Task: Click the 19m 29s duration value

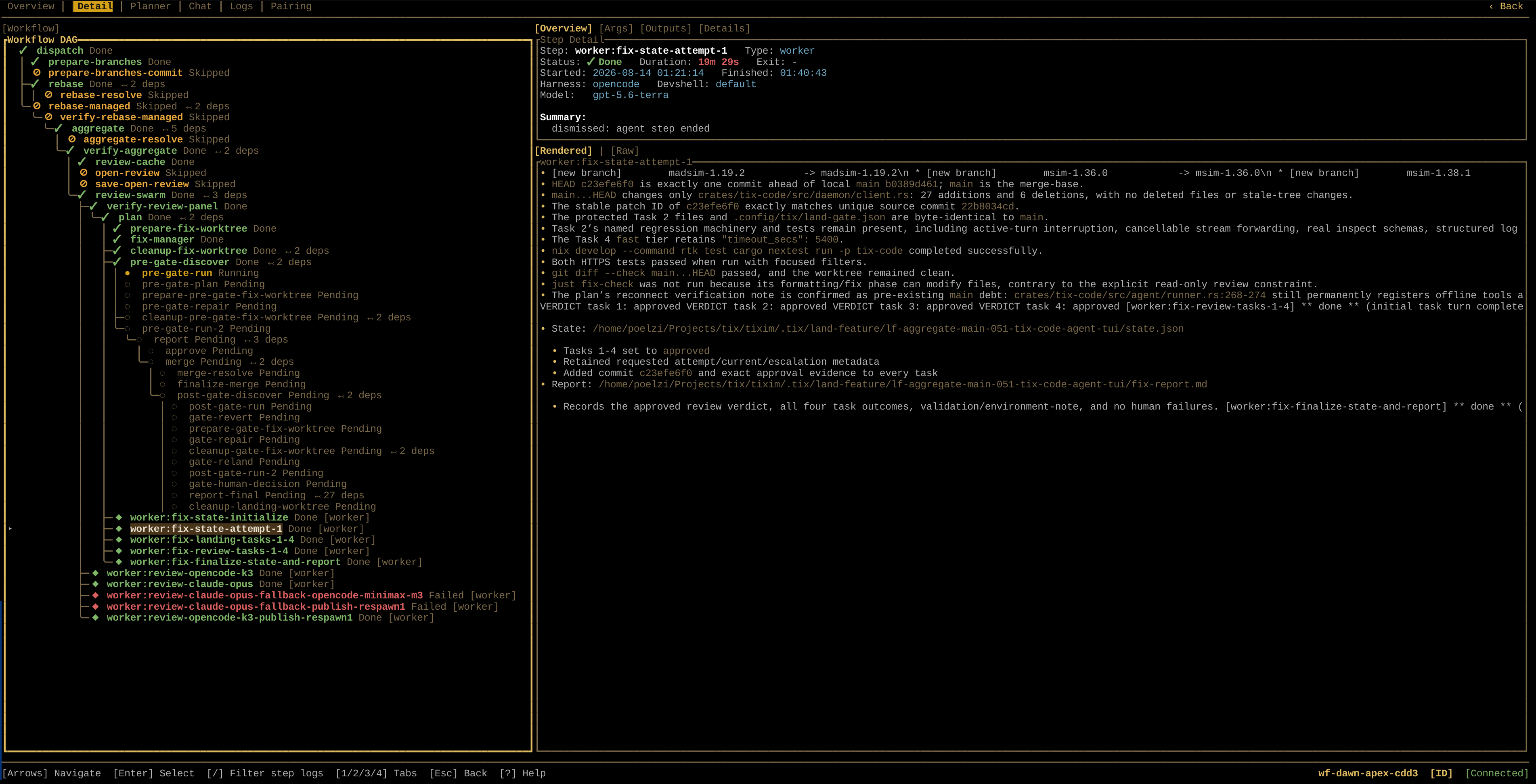Action: [x=718, y=62]
